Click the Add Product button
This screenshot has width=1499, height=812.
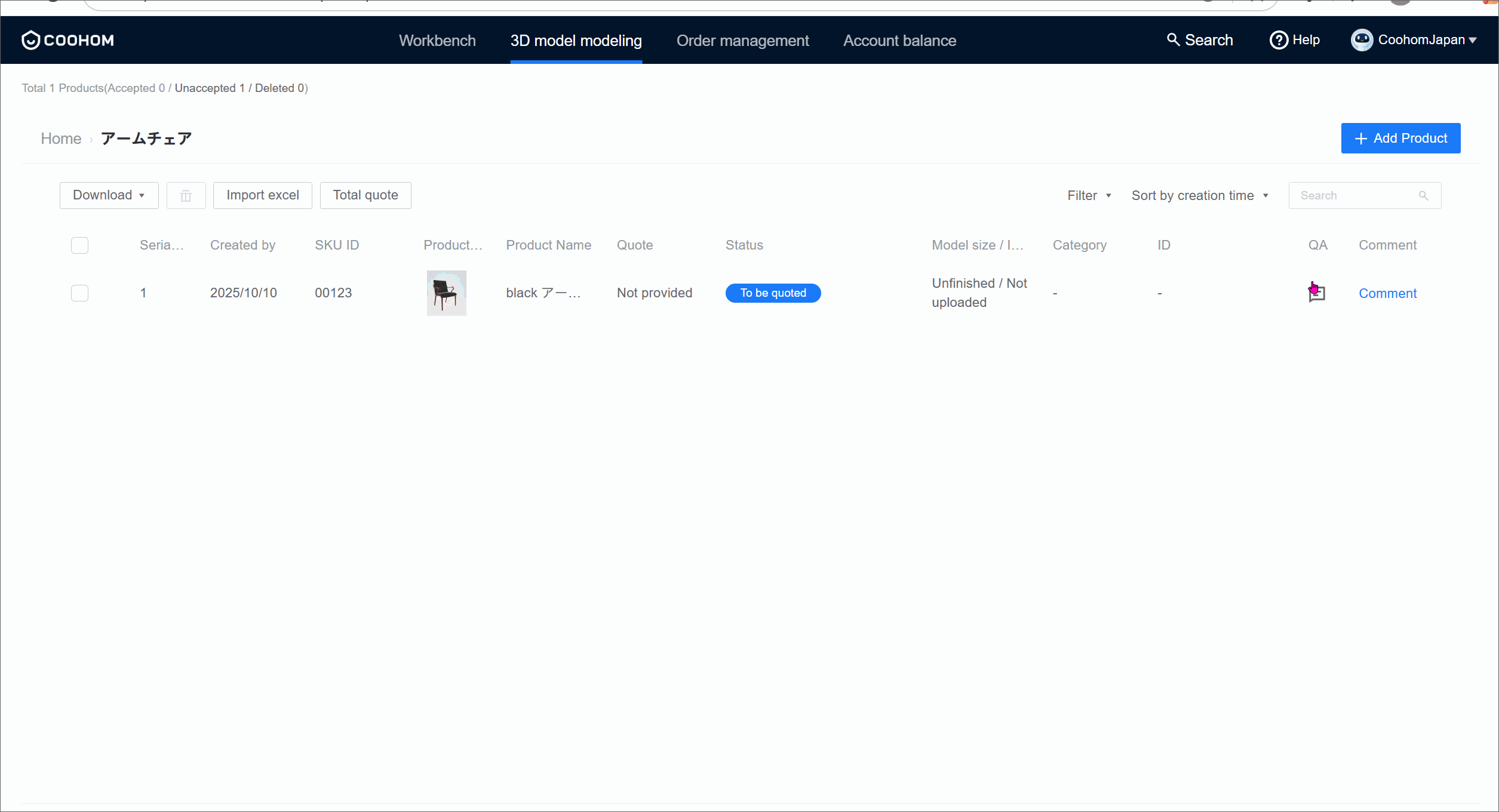1400,138
